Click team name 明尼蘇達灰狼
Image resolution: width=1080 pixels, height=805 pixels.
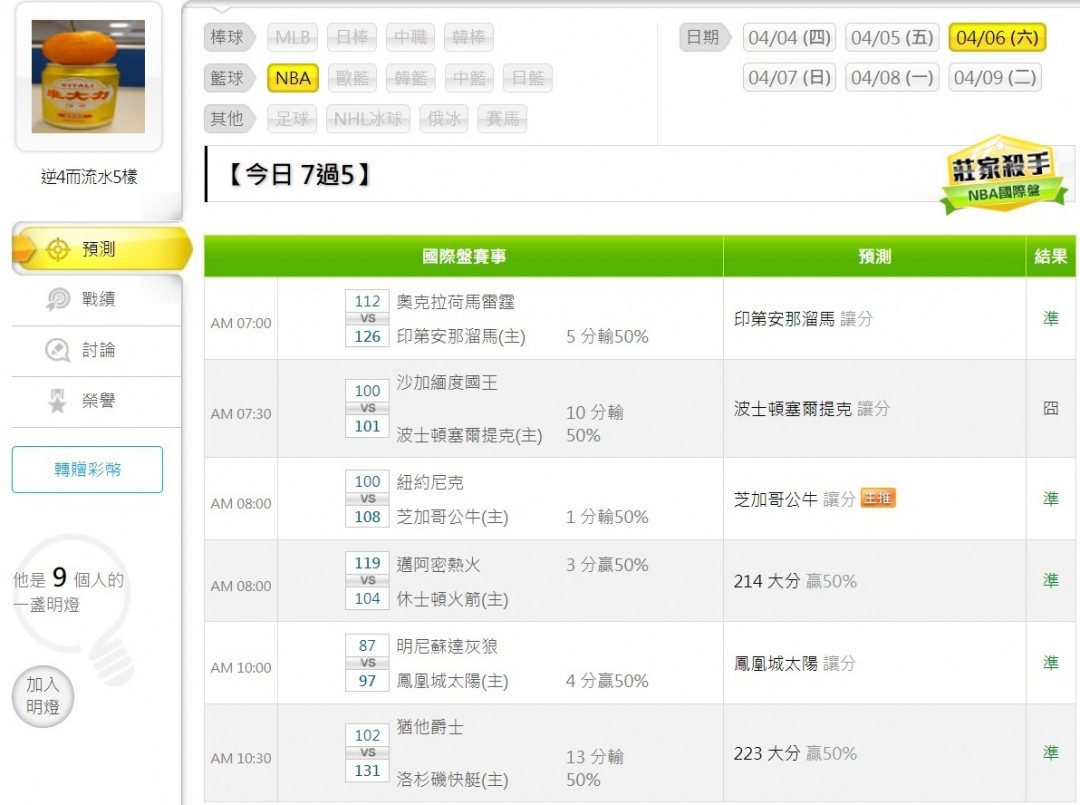tap(447, 646)
